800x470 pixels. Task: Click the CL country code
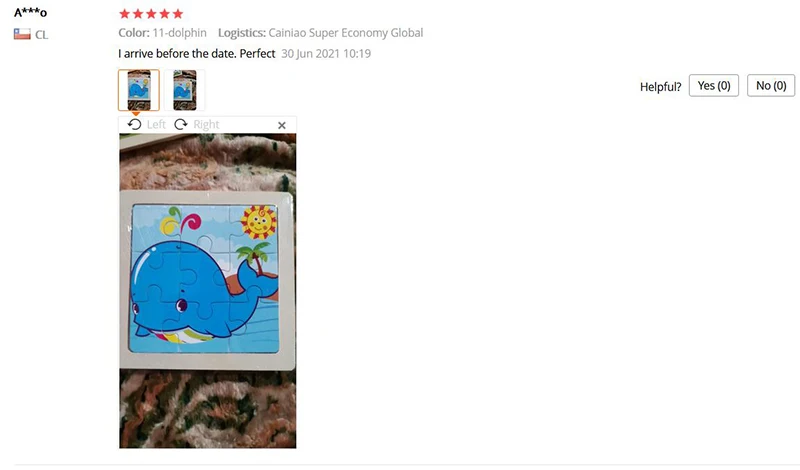(41, 35)
